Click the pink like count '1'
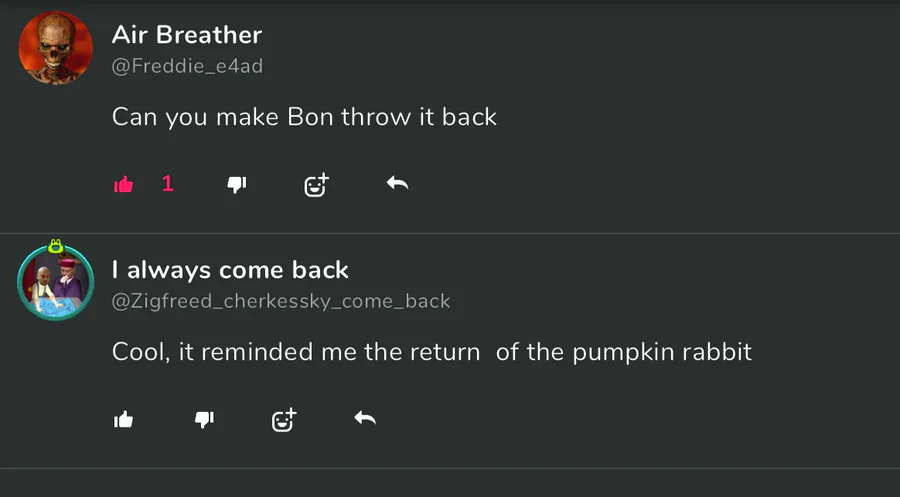The width and height of the screenshot is (900, 497). point(168,184)
